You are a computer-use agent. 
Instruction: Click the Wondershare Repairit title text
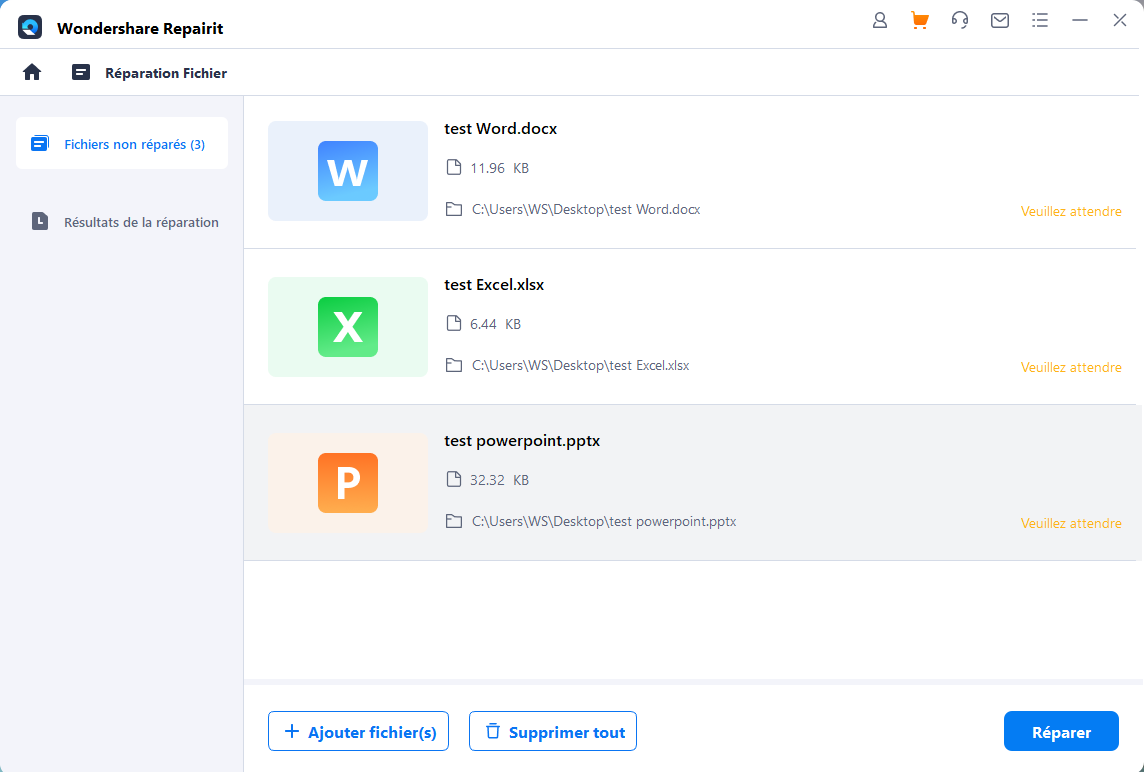click(x=140, y=28)
